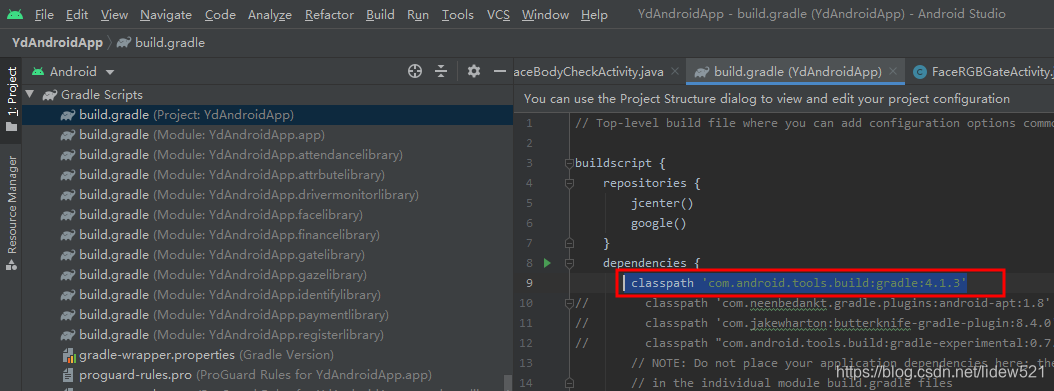Click YdAndroidApp breadcrumb in navigation bar

click(x=57, y=42)
